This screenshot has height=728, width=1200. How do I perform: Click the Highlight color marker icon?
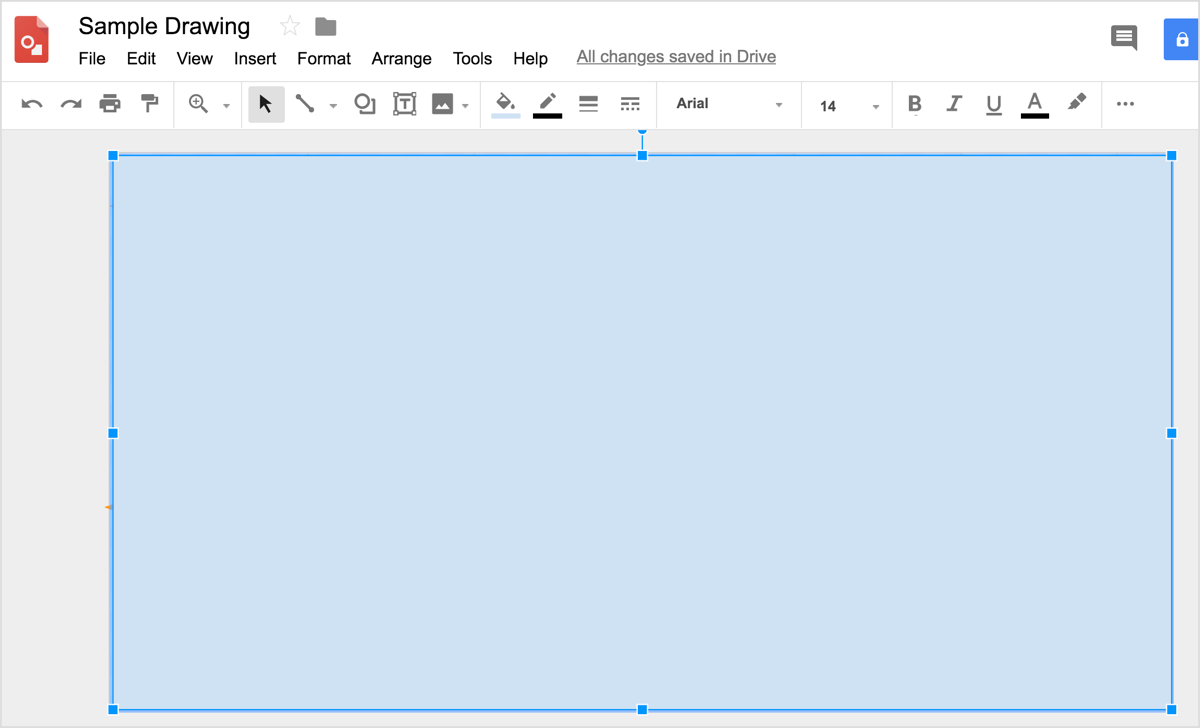(x=1076, y=103)
